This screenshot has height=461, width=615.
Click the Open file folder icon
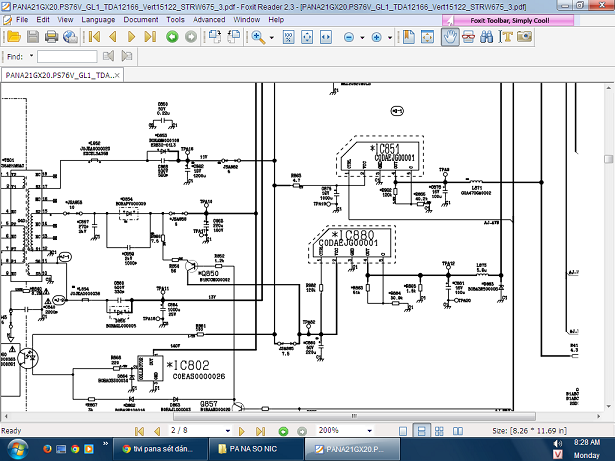(15, 36)
